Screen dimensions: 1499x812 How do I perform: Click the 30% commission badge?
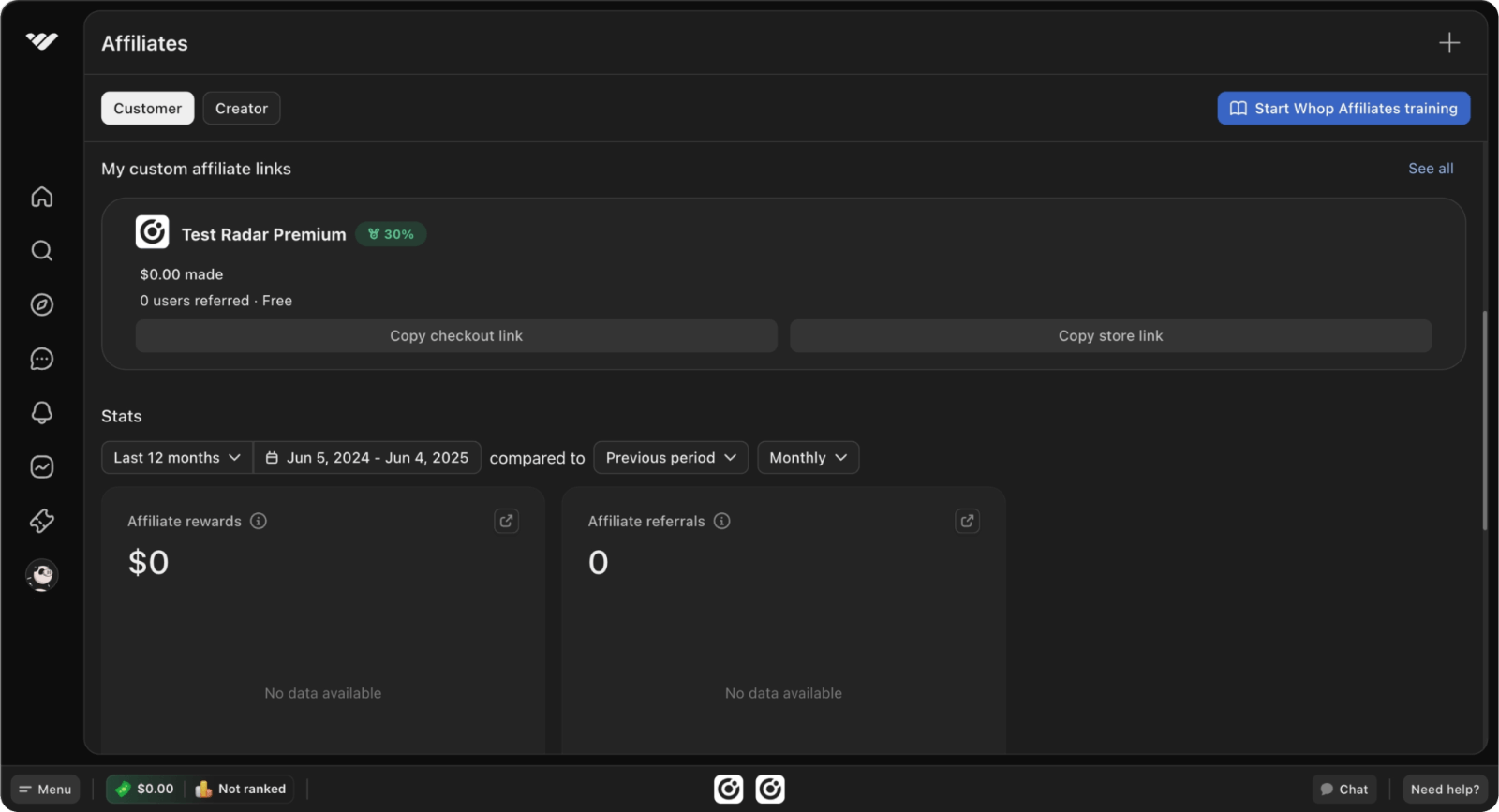[391, 234]
